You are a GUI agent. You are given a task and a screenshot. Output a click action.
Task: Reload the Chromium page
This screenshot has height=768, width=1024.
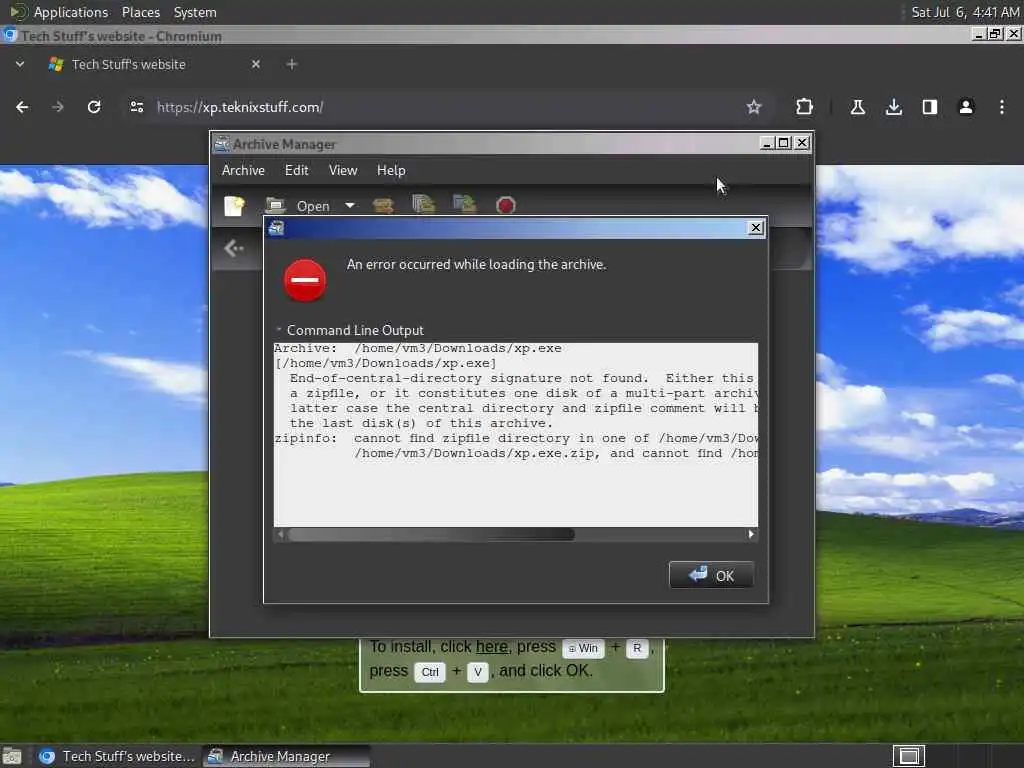coord(94,107)
